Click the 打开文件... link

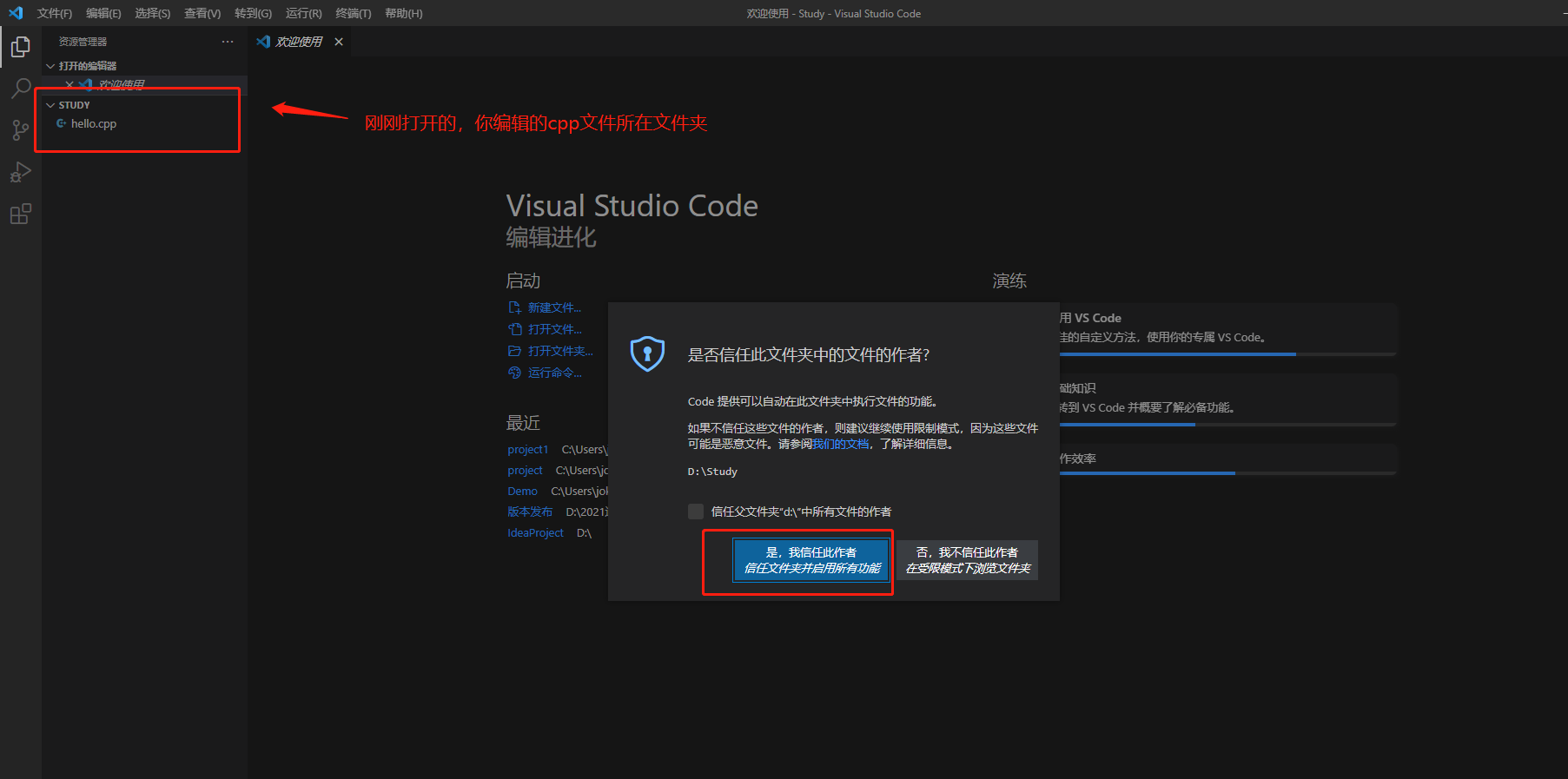pos(554,329)
